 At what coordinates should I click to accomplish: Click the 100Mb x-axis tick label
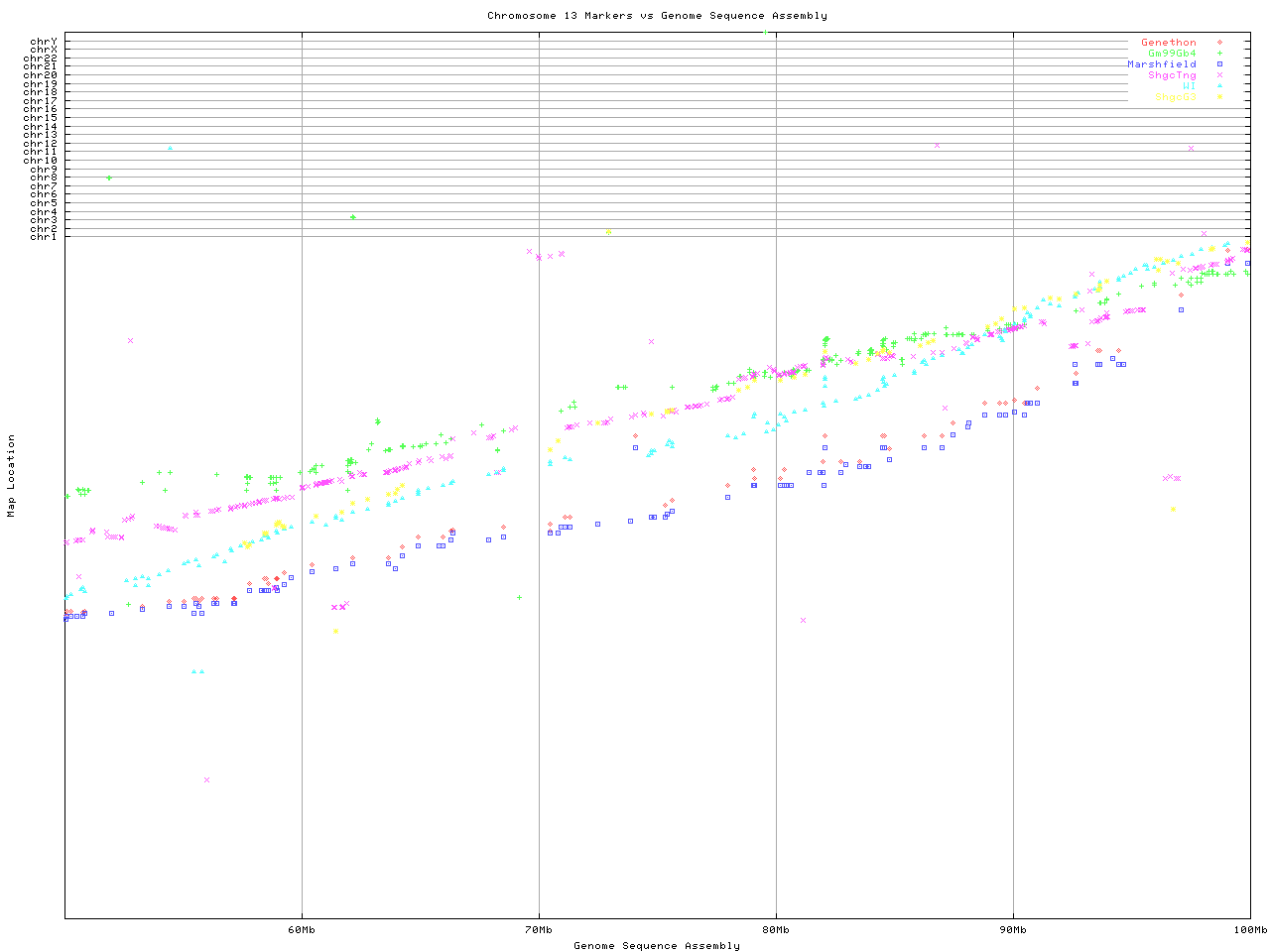coord(1249,930)
